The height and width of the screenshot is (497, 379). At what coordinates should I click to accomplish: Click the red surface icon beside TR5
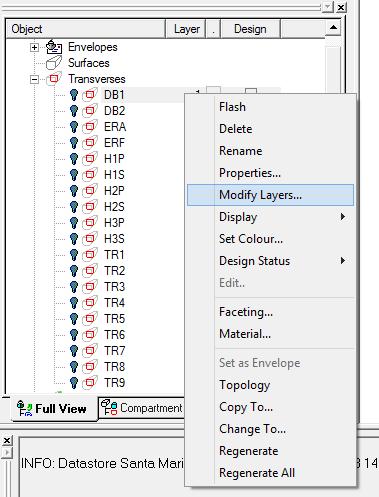coord(90,319)
